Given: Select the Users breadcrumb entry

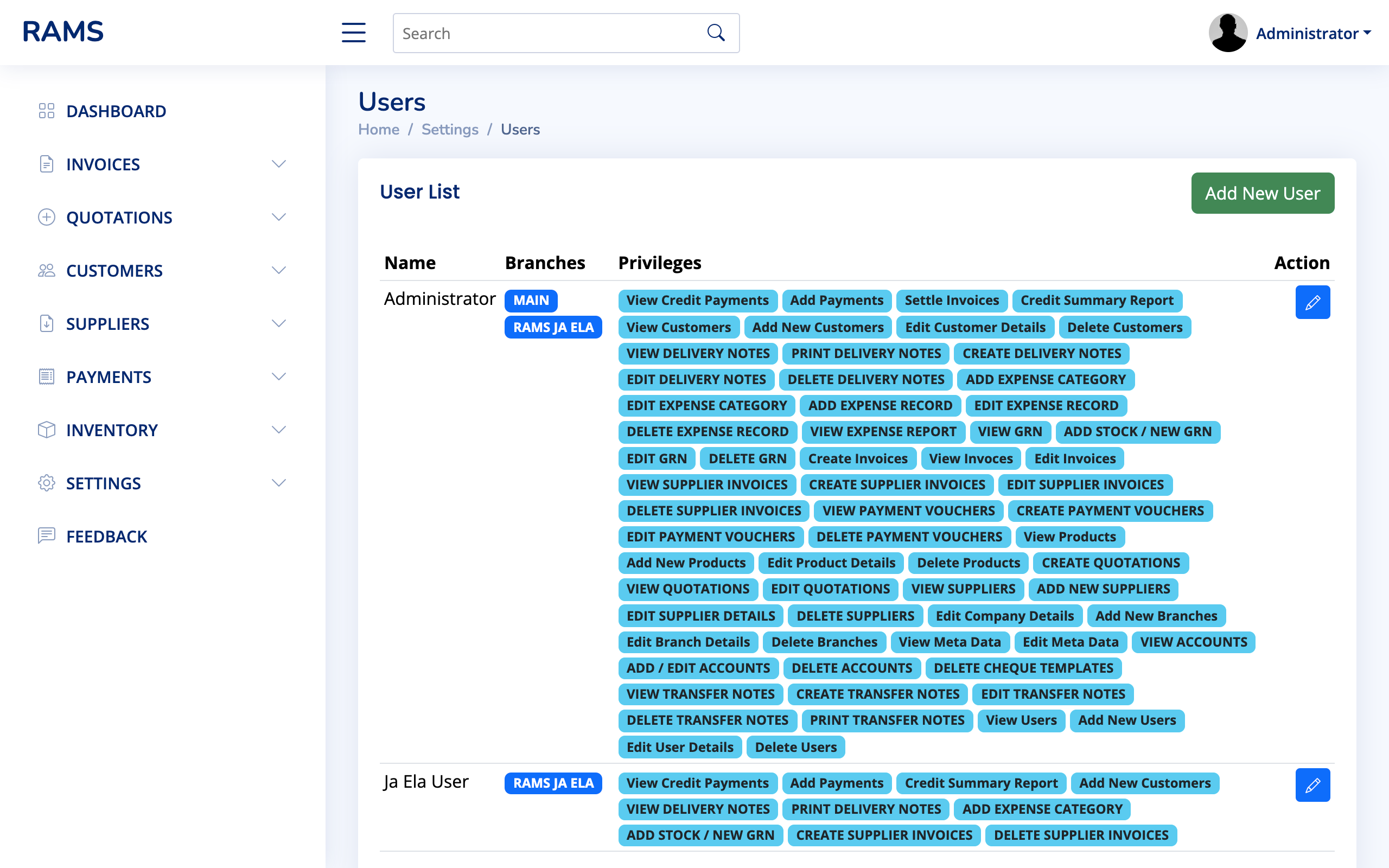Looking at the screenshot, I should click(519, 129).
